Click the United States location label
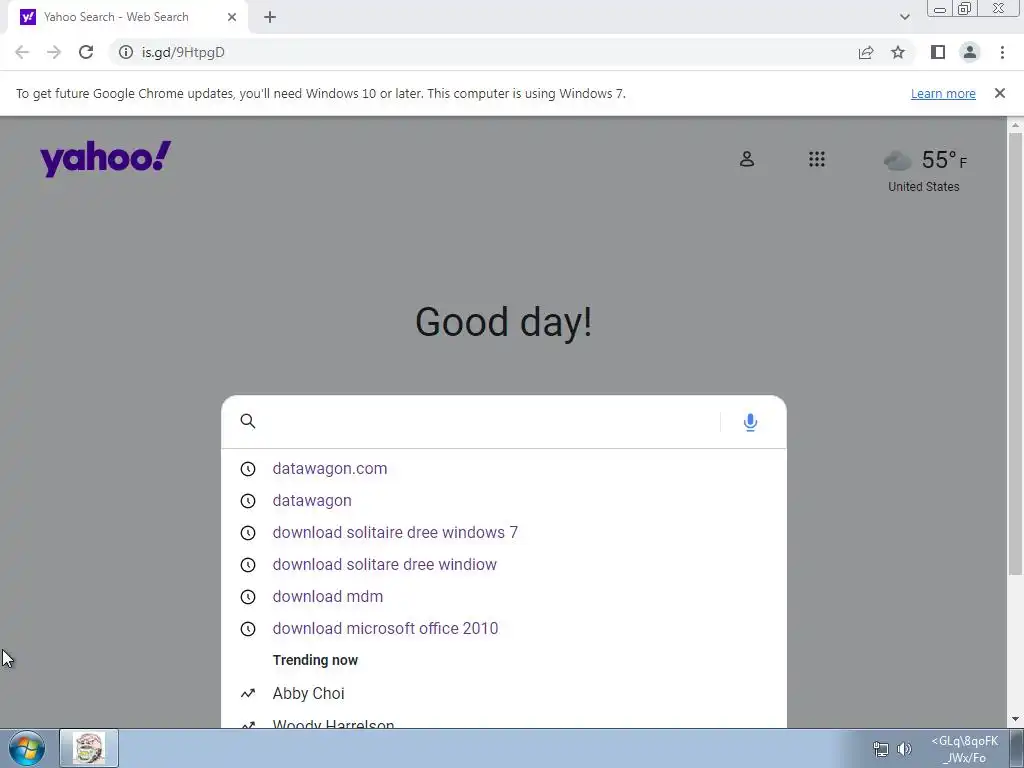The image size is (1024, 768). 923,187
